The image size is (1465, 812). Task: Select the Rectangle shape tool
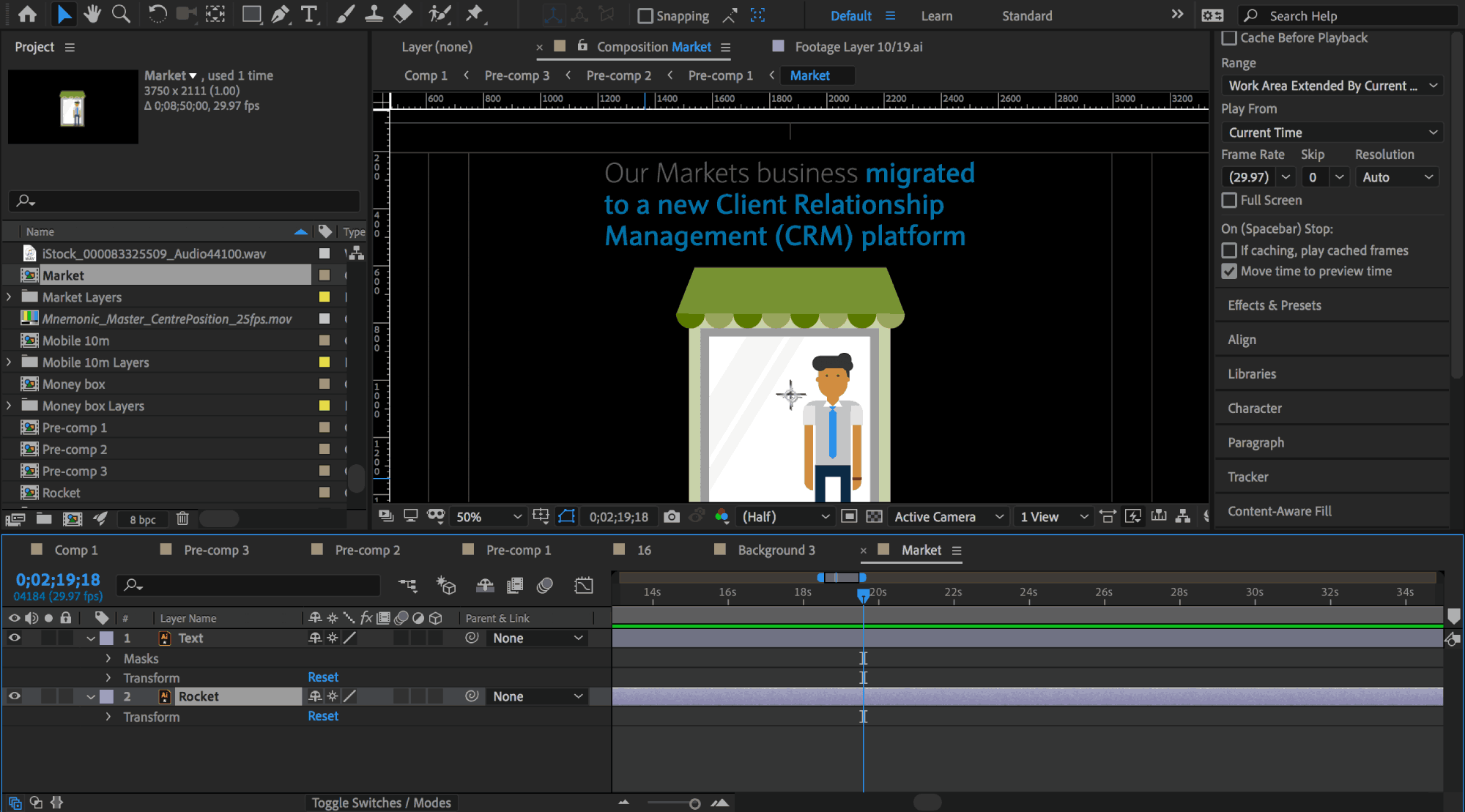pos(251,14)
